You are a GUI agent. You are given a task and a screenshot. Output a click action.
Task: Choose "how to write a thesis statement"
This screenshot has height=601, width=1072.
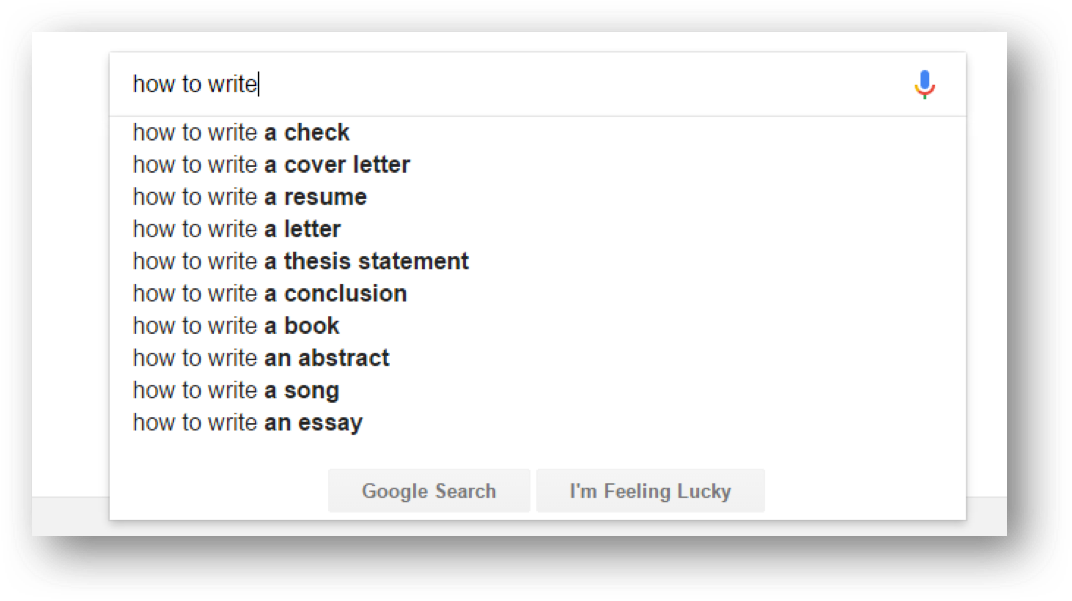coord(300,261)
